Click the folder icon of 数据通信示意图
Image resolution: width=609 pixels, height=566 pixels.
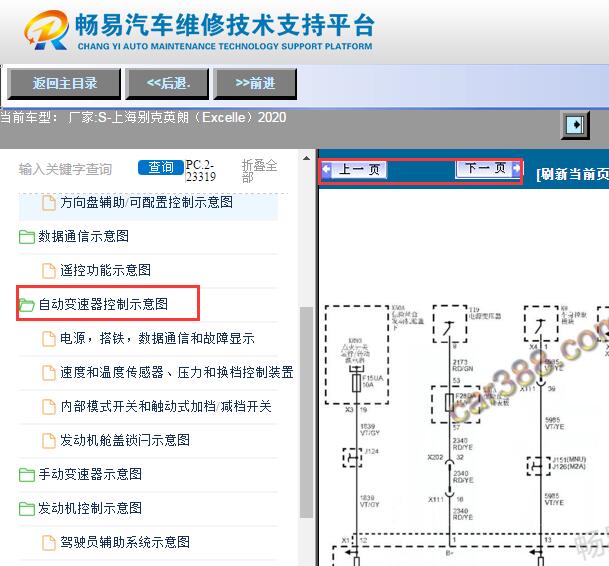click(x=27, y=237)
